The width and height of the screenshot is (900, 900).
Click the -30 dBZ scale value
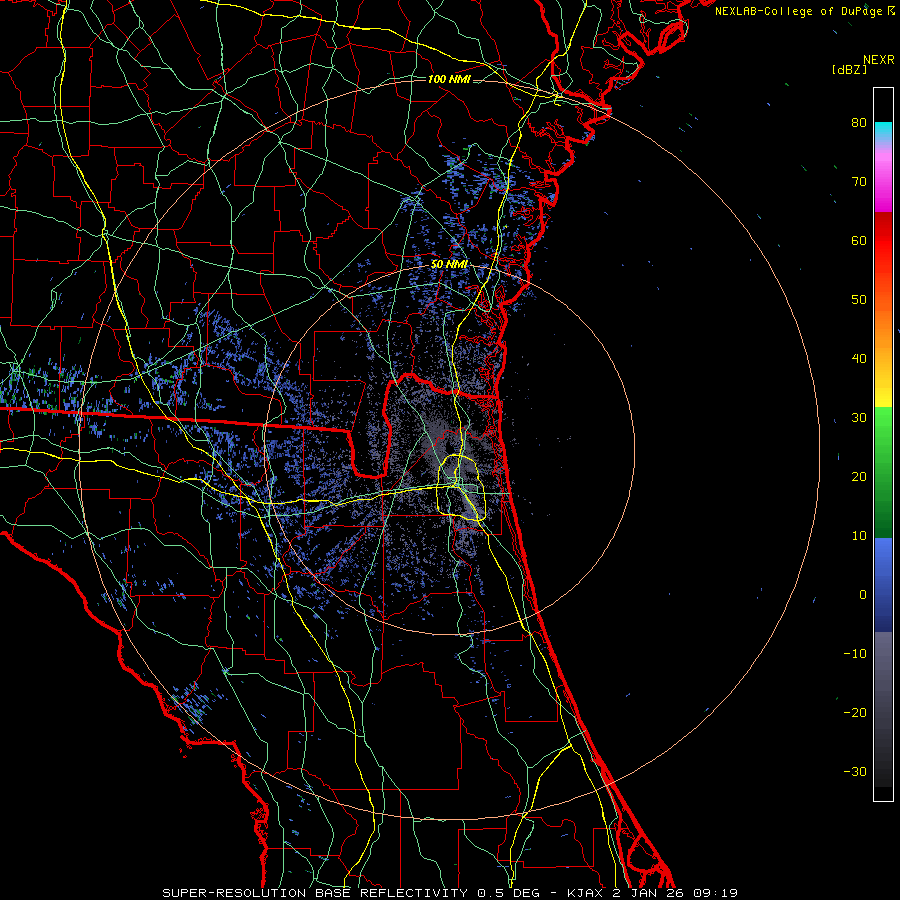click(855, 771)
